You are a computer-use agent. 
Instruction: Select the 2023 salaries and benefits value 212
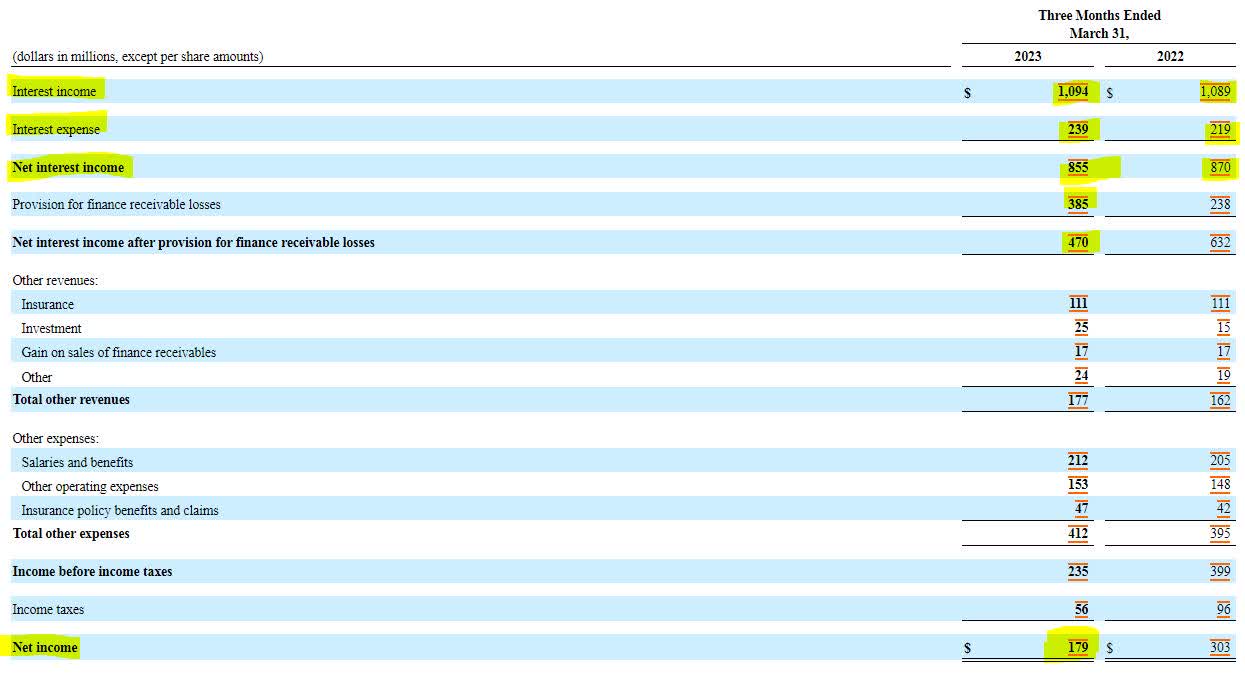(1078, 461)
